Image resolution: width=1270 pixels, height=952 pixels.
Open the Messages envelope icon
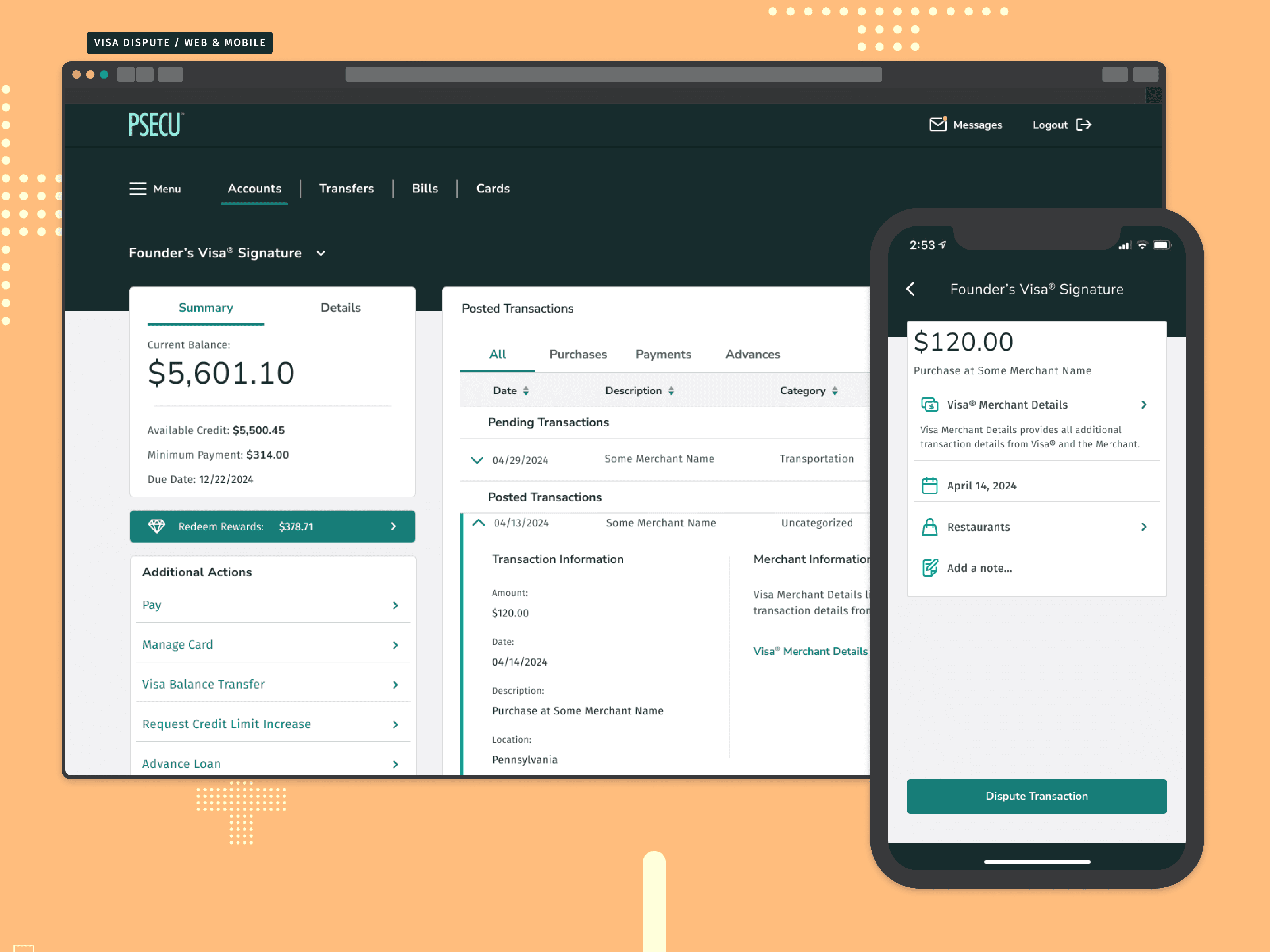click(937, 124)
